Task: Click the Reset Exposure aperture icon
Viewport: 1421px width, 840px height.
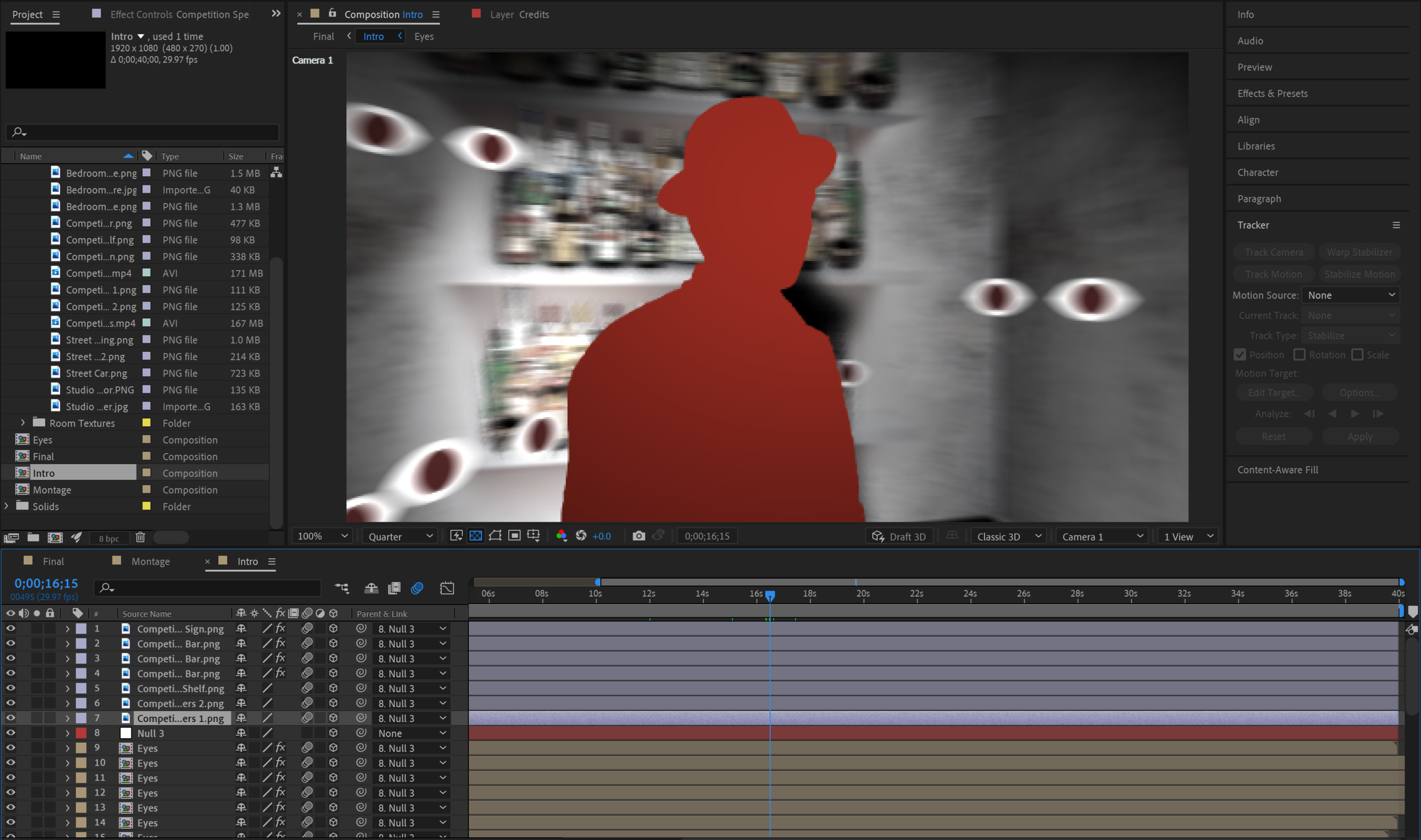Action: point(581,536)
